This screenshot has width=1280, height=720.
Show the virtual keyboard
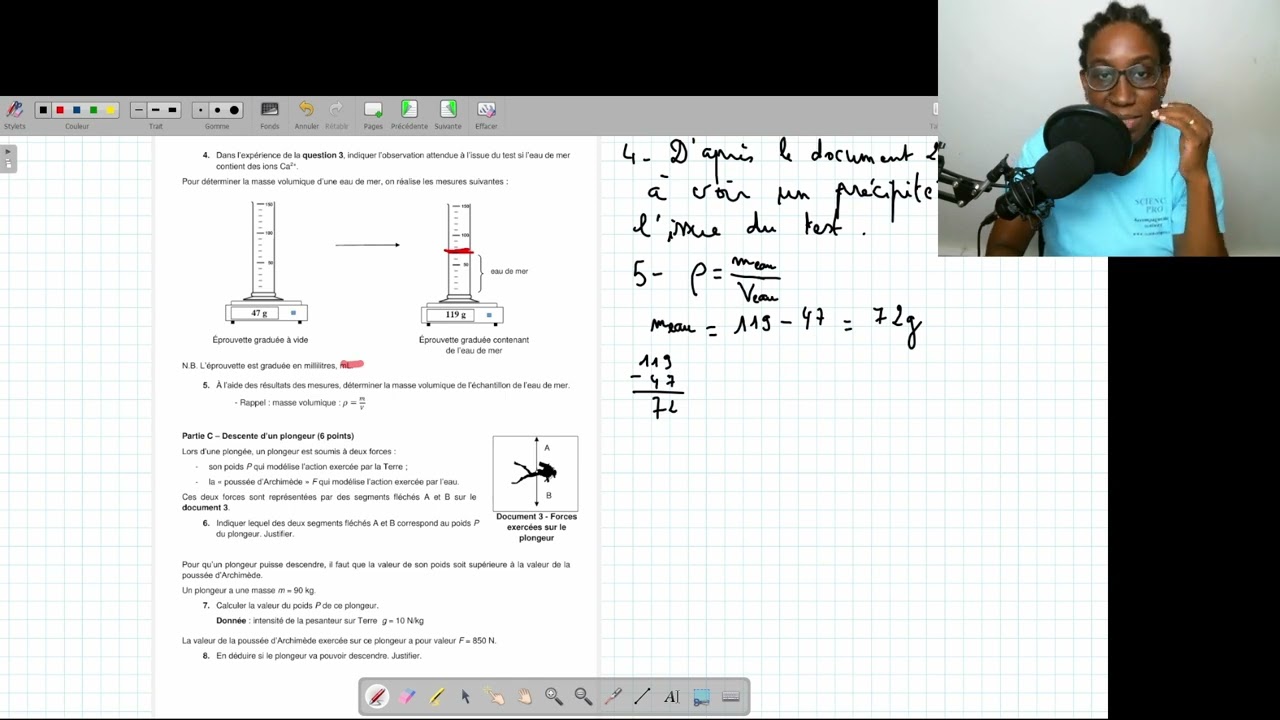pyautogui.click(x=731, y=697)
